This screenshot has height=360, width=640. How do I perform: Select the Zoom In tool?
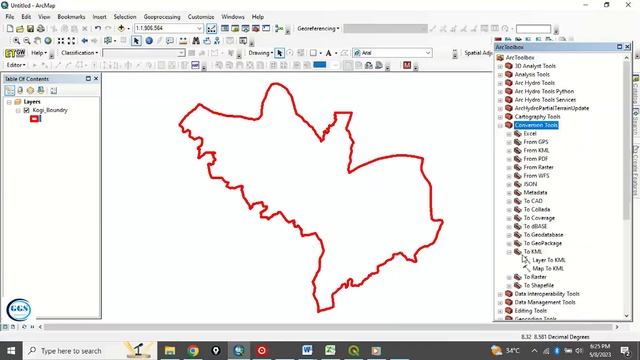[x=16, y=41]
